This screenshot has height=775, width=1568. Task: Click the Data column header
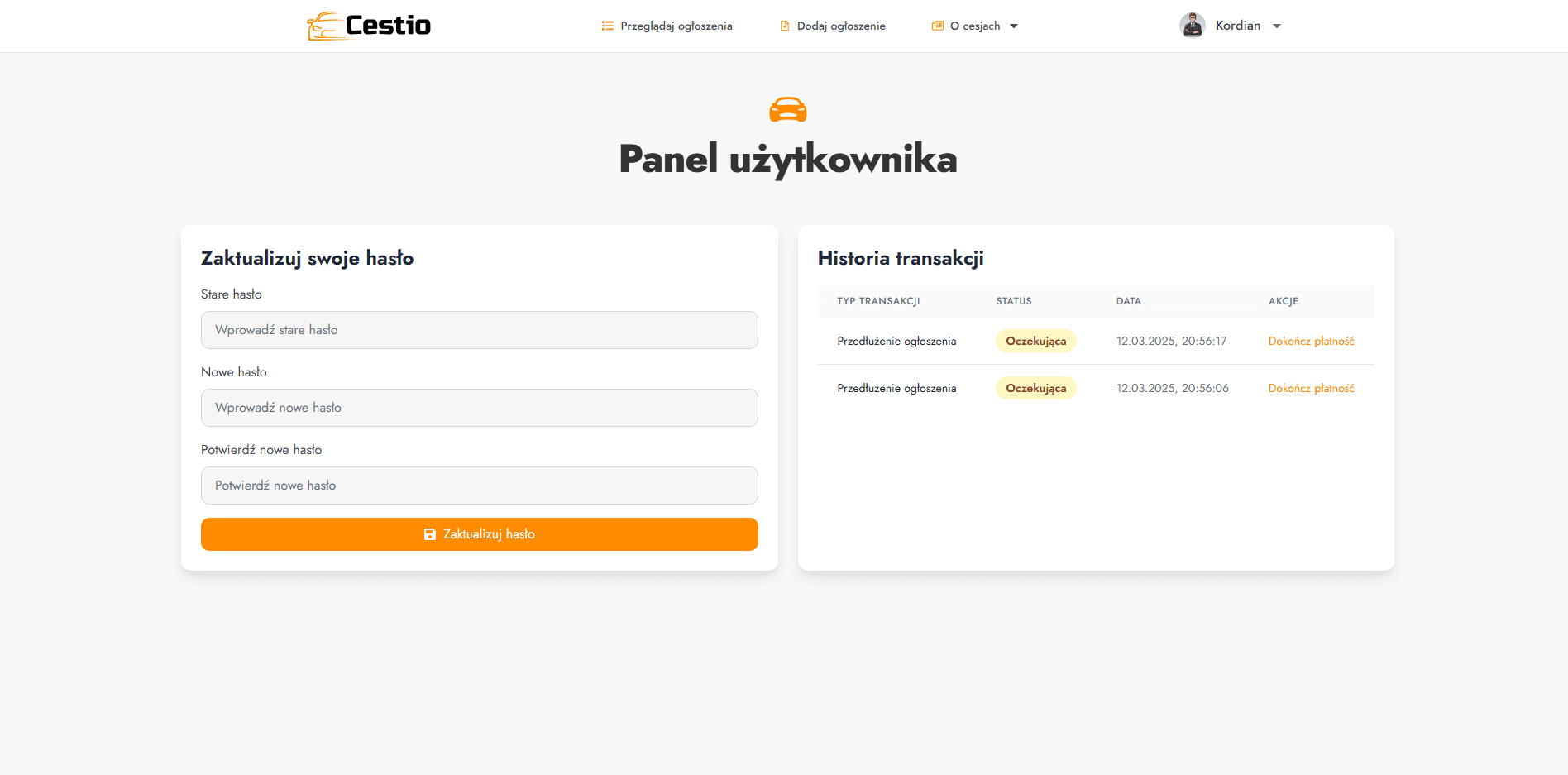tap(1128, 301)
